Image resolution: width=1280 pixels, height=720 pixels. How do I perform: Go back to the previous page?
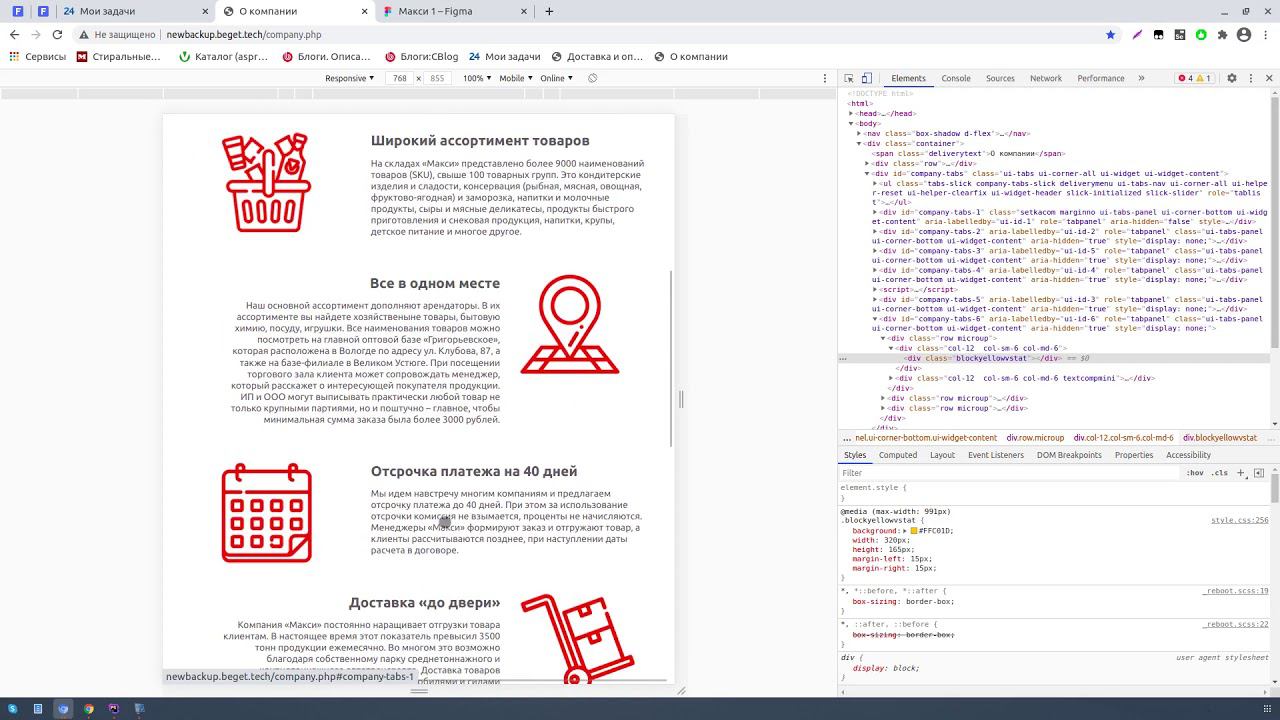tap(14, 34)
